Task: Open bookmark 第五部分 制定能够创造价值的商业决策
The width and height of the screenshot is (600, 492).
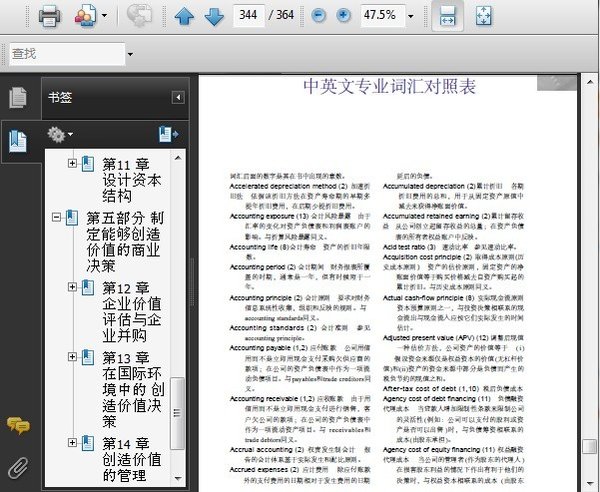Action: point(125,242)
